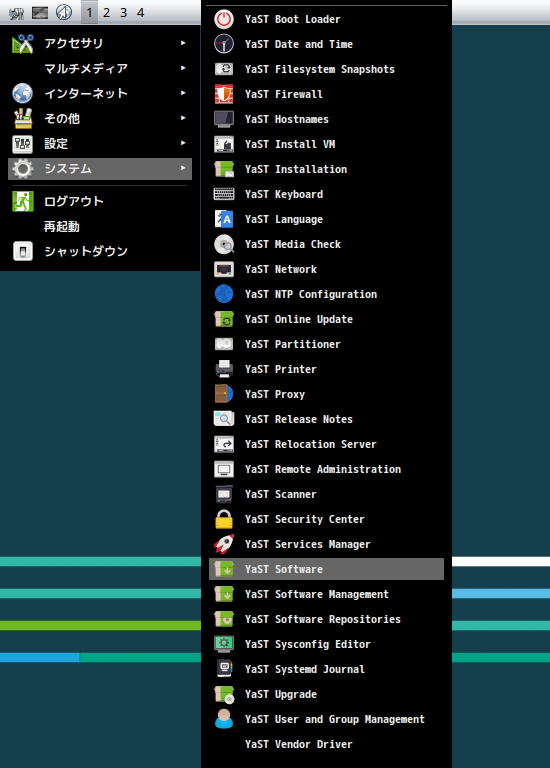Click the YaST User and Group Management avatar icon
The width and height of the screenshot is (550, 768).
point(224,719)
